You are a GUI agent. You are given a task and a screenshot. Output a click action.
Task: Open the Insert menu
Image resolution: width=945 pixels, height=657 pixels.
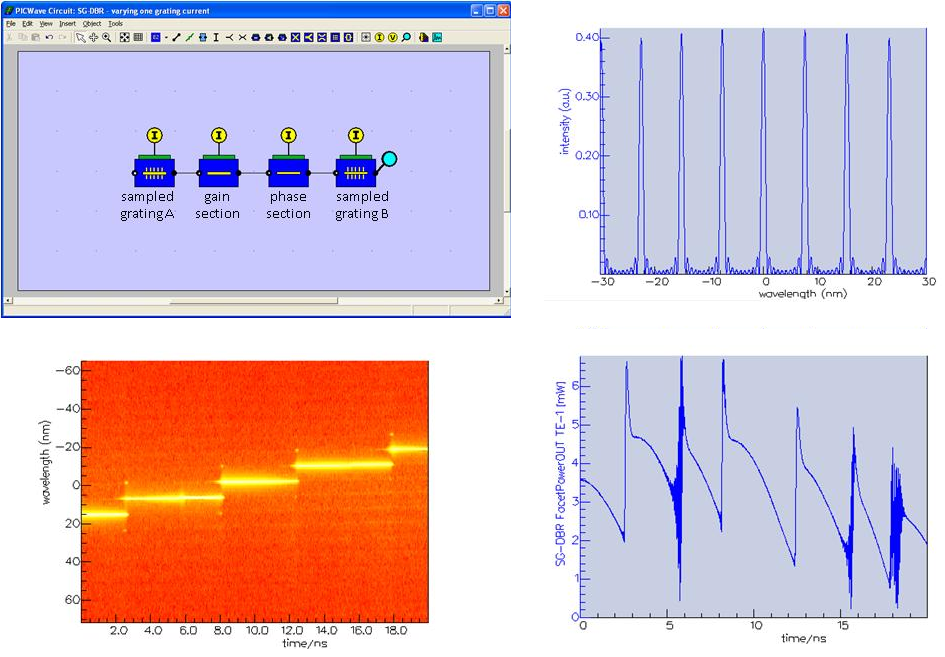[x=67, y=24]
